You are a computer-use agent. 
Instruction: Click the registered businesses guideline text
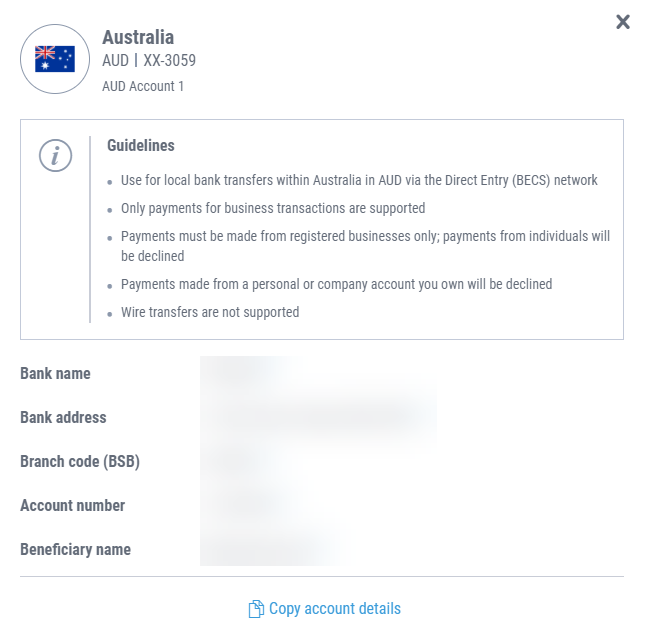tap(365, 246)
